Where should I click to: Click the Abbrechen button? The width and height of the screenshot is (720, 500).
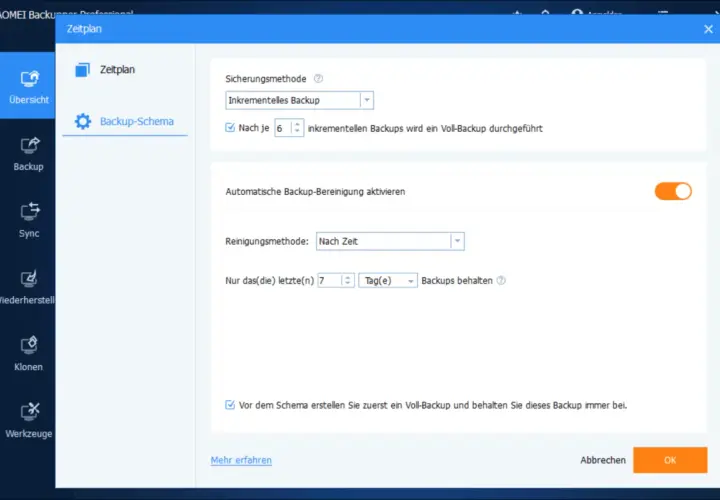point(603,460)
